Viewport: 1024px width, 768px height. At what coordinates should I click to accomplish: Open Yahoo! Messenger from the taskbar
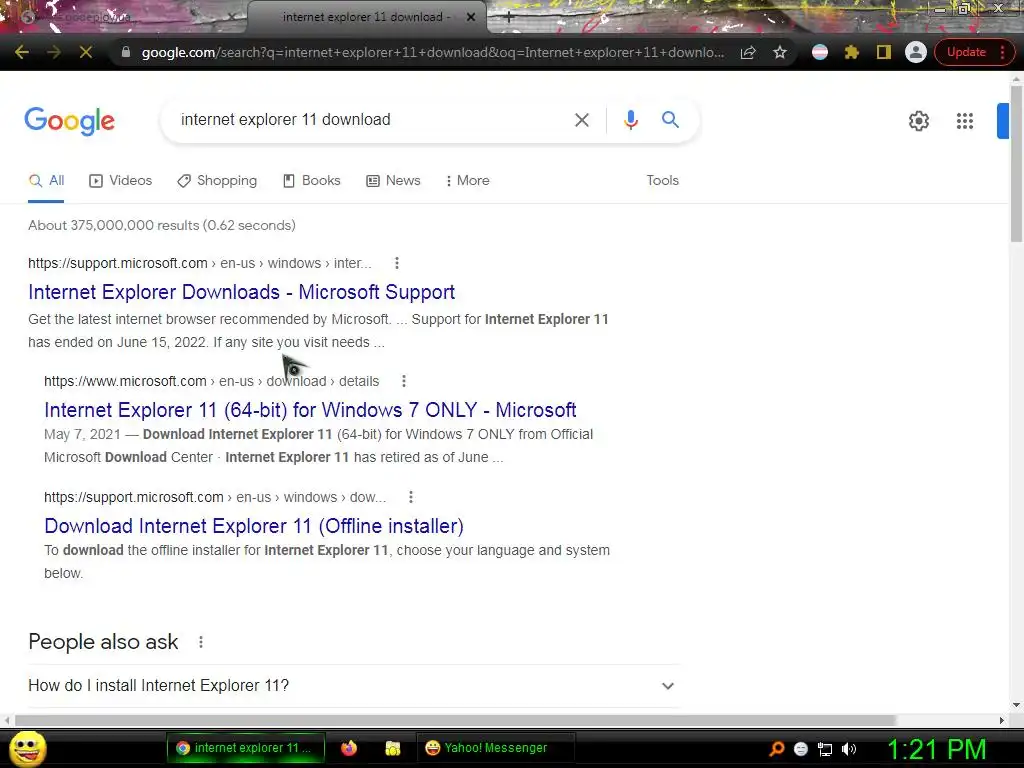point(496,748)
